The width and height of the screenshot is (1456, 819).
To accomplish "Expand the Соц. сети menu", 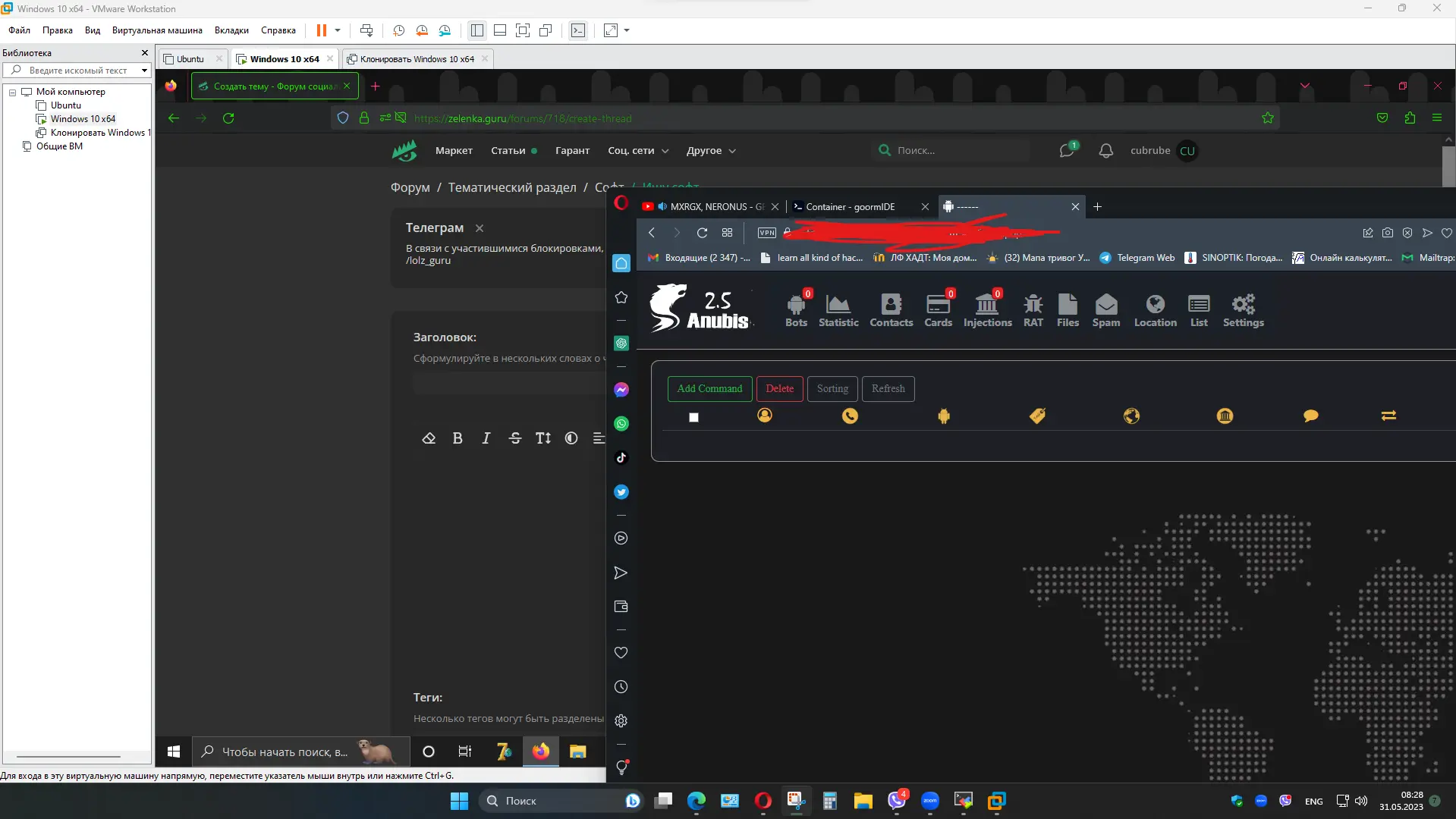I will pyautogui.click(x=638, y=151).
